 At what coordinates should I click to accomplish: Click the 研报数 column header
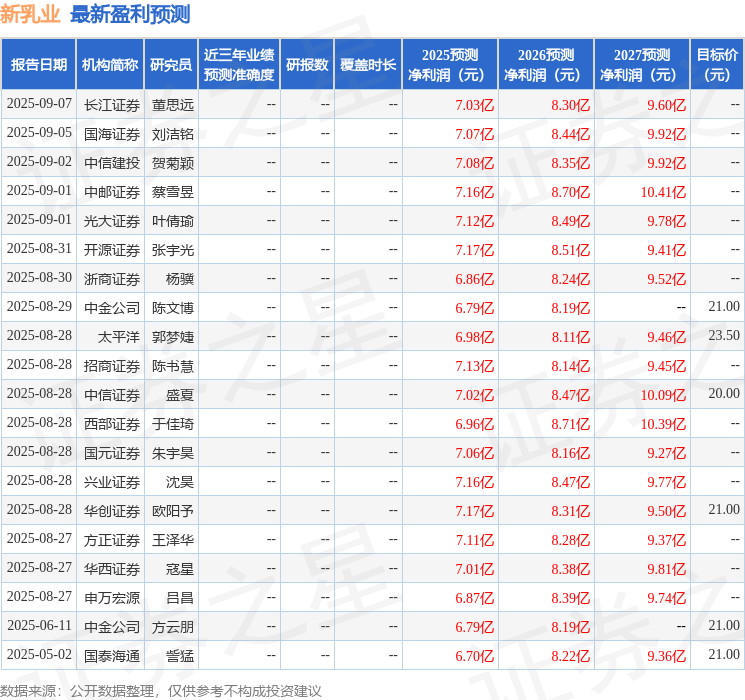coord(307,65)
